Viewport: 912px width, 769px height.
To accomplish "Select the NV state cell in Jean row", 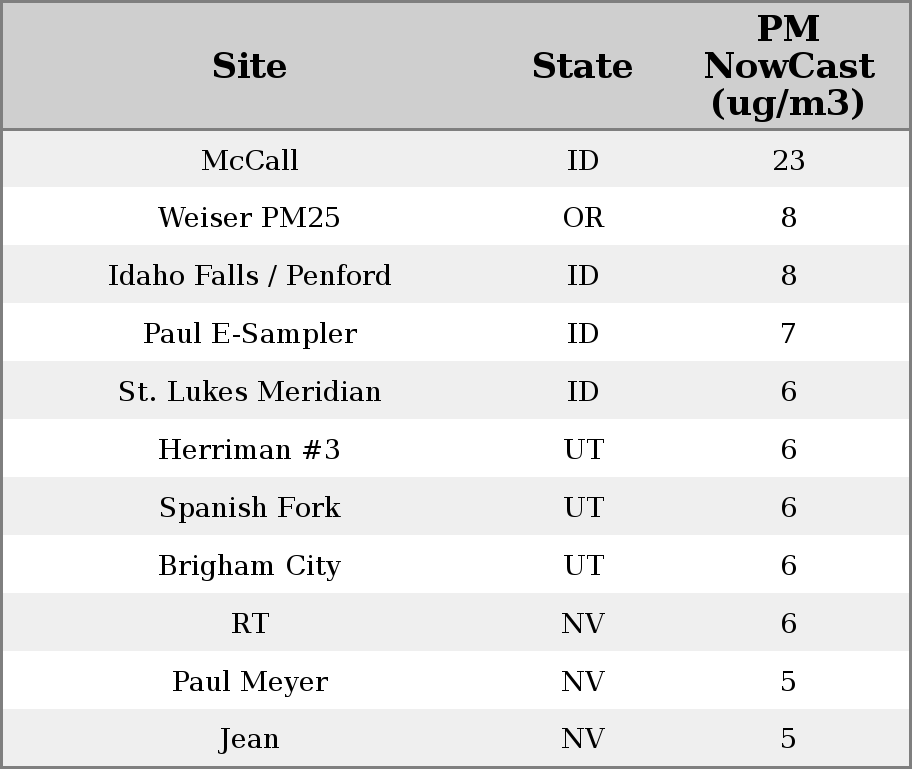I will (583, 739).
